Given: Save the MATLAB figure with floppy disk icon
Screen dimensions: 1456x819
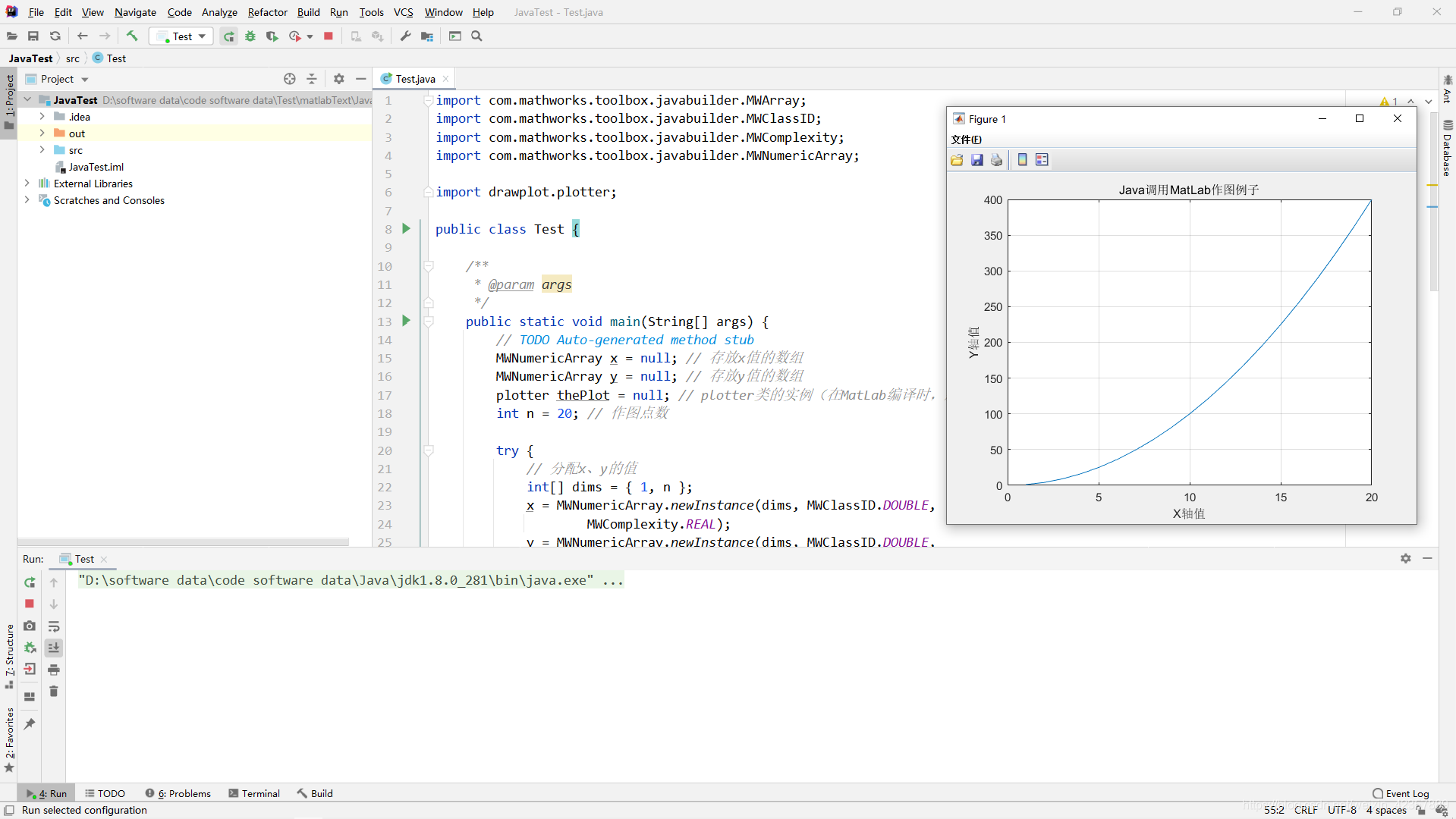Looking at the screenshot, I should coord(976,159).
